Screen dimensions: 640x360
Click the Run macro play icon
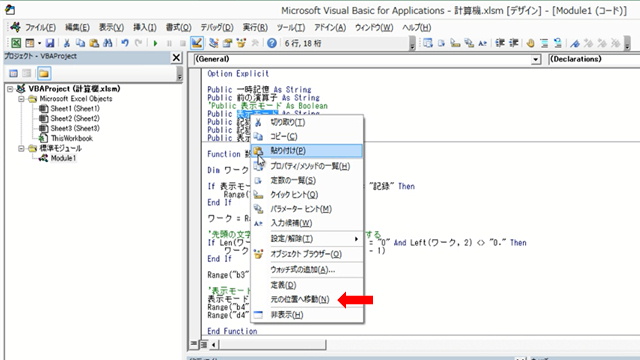coord(156,43)
